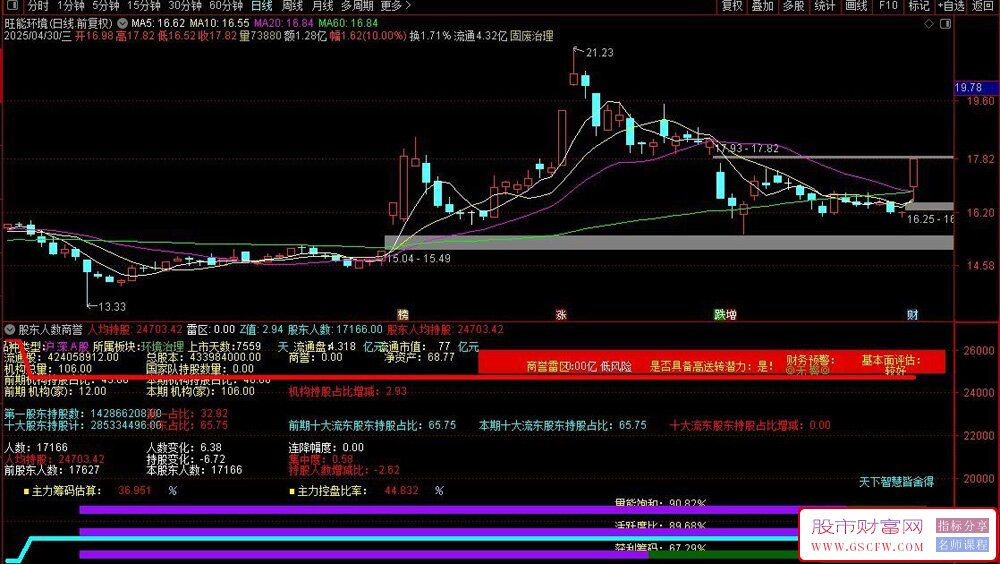
Task: Click the 叠加 overlay button
Action: 763,6
